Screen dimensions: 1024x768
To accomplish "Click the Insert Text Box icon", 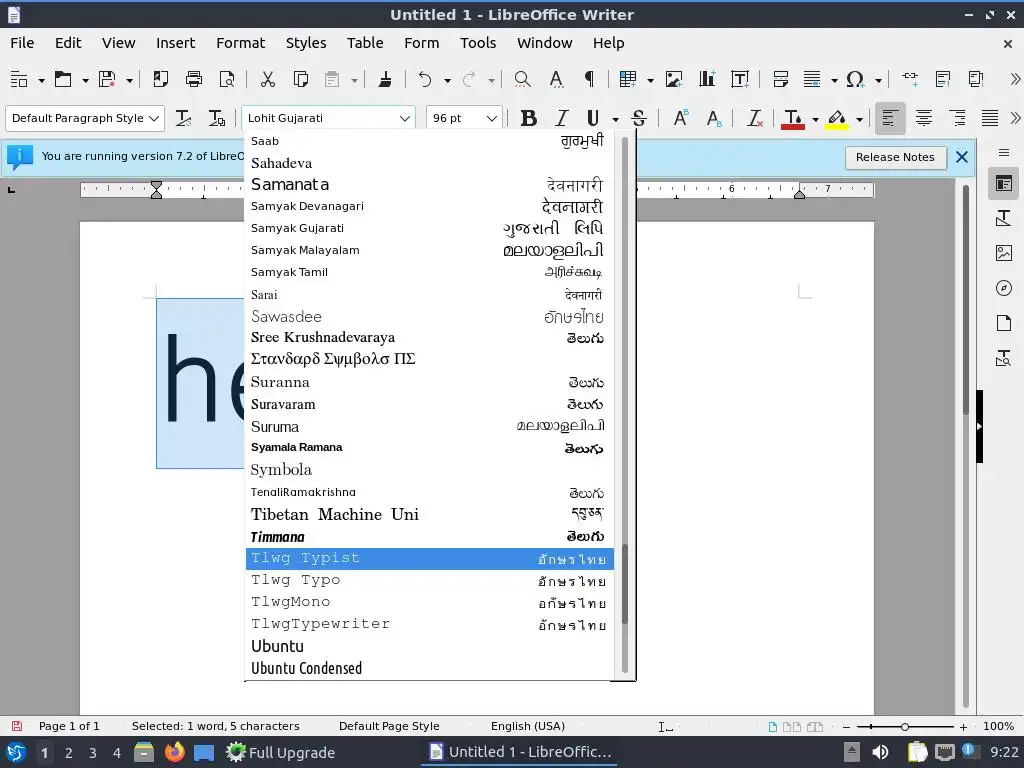I will point(740,79).
